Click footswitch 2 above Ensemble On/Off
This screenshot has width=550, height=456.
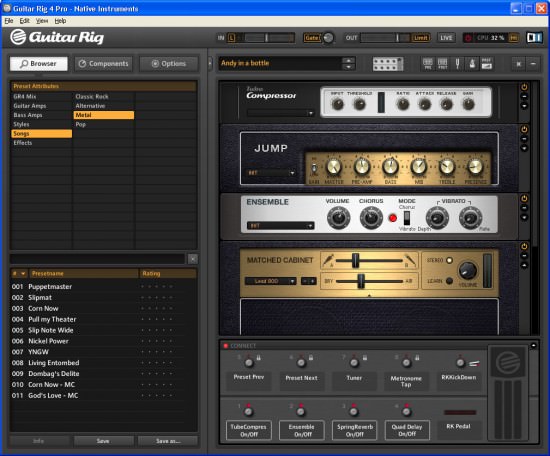coord(301,411)
